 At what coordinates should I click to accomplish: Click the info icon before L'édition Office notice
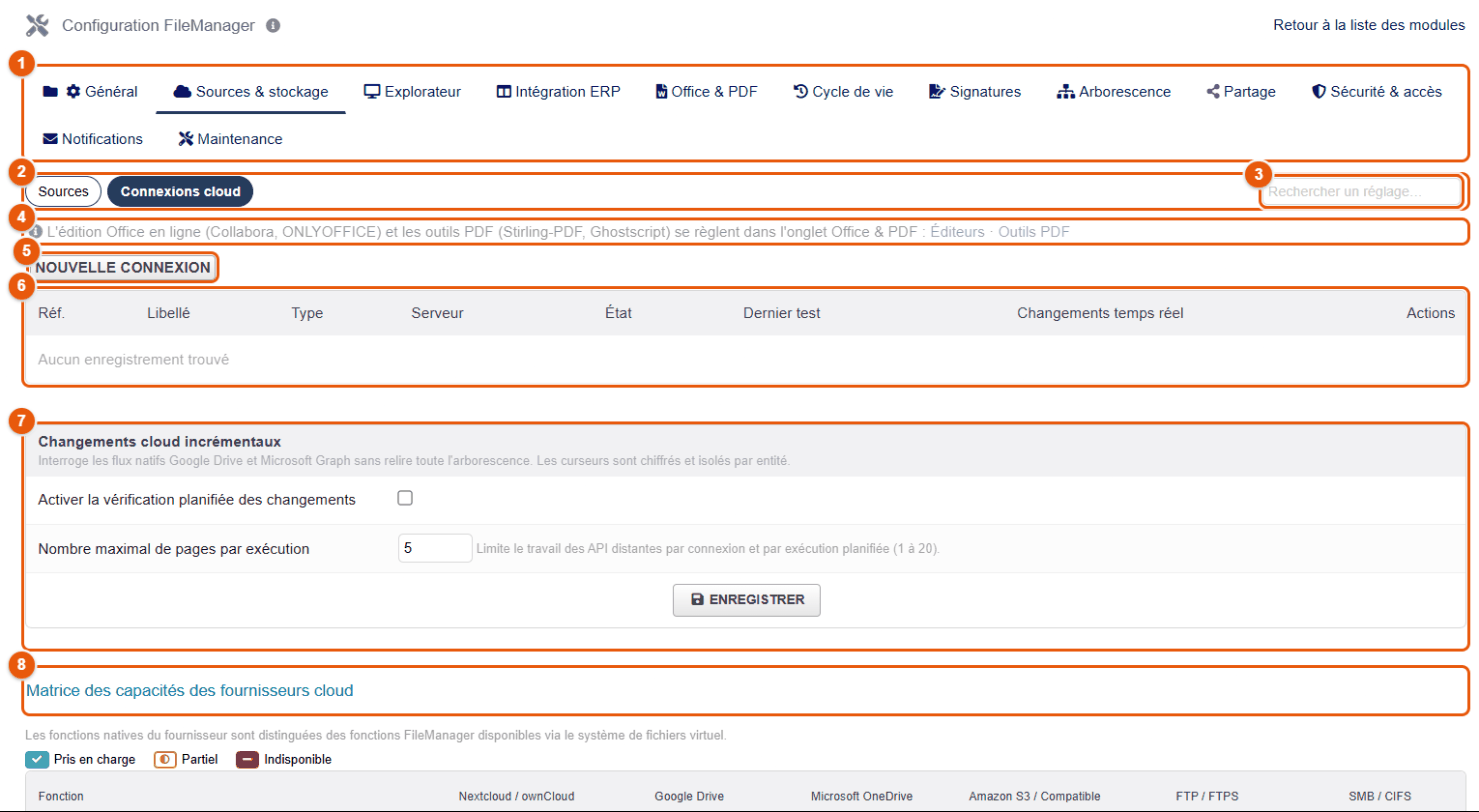36,232
